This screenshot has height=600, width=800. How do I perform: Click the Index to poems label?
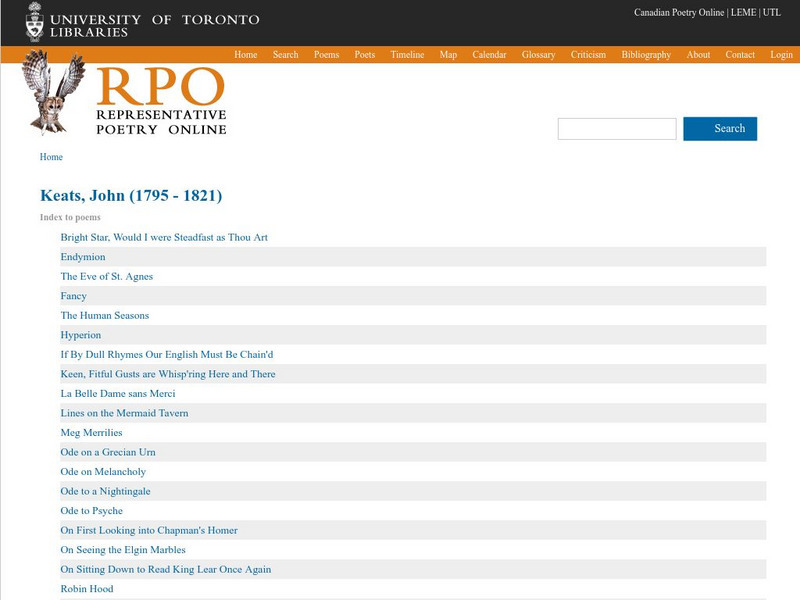click(x=70, y=217)
